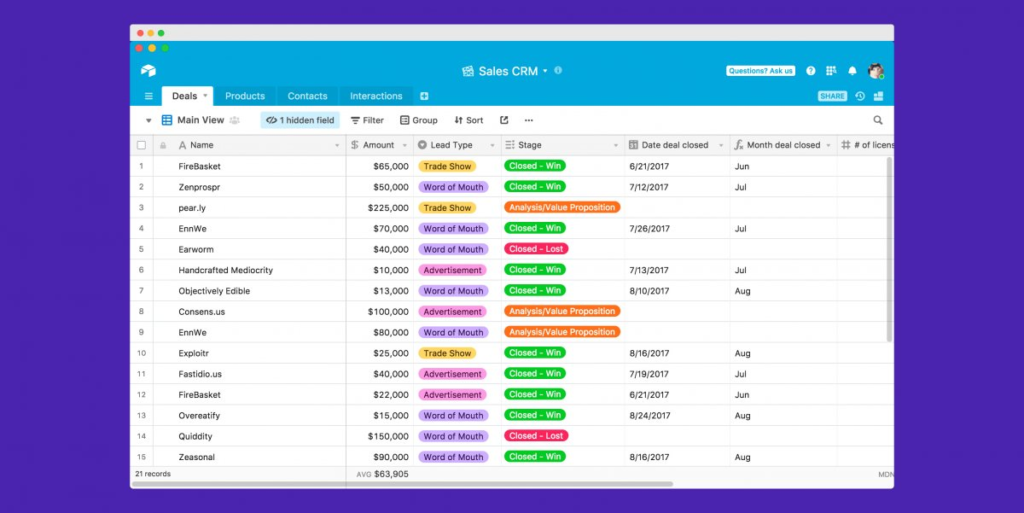This screenshot has height=513, width=1024.
Task: Open notifications bell icon
Action: click(x=852, y=70)
